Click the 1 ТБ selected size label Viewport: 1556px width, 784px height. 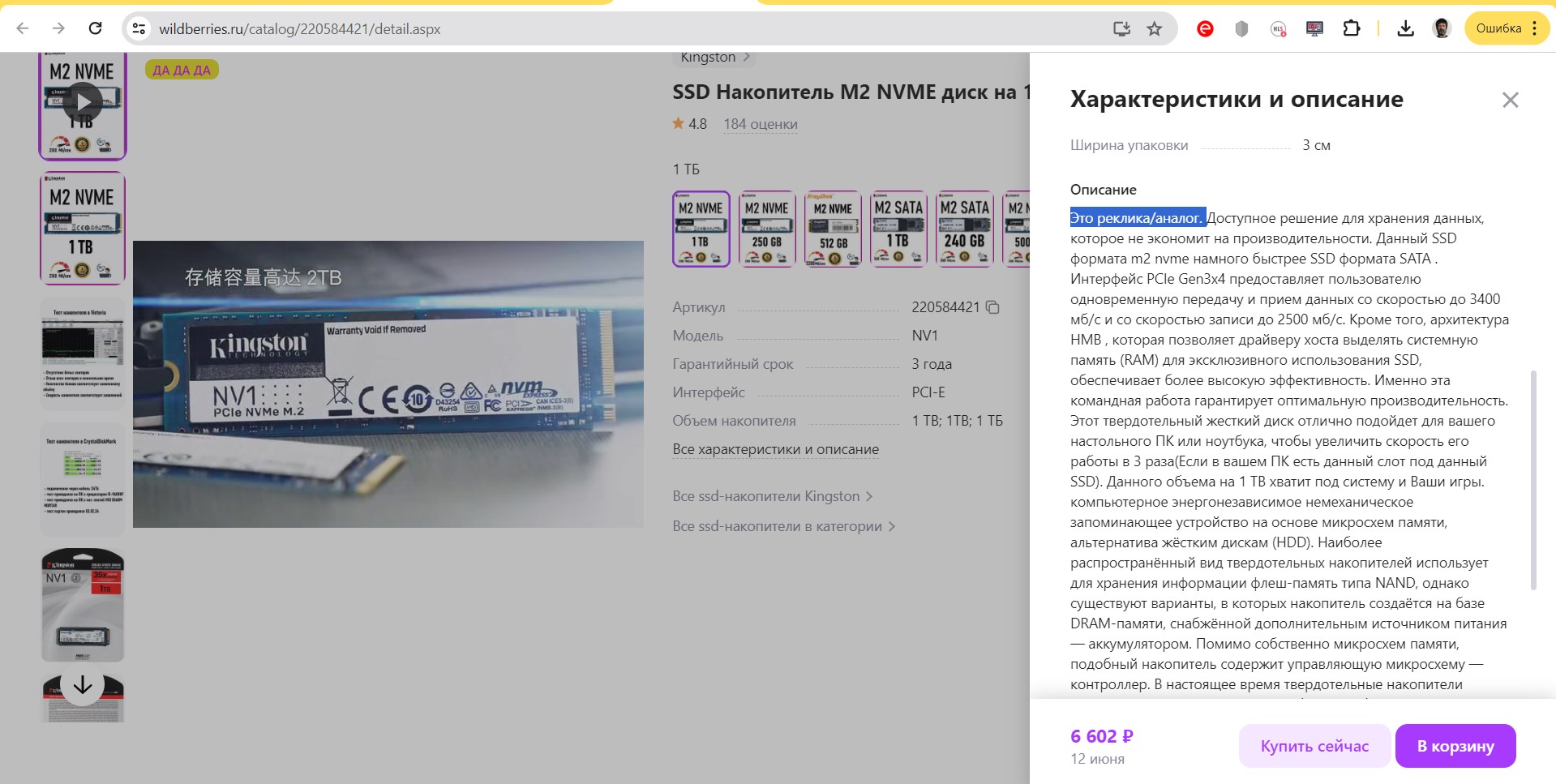[x=686, y=169]
